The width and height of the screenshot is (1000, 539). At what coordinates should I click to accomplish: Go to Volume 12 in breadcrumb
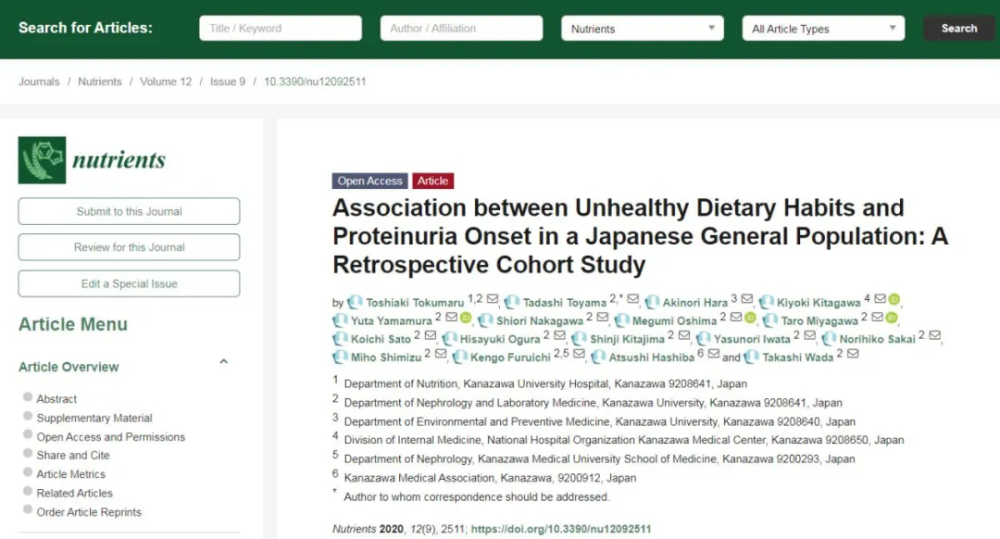166,82
